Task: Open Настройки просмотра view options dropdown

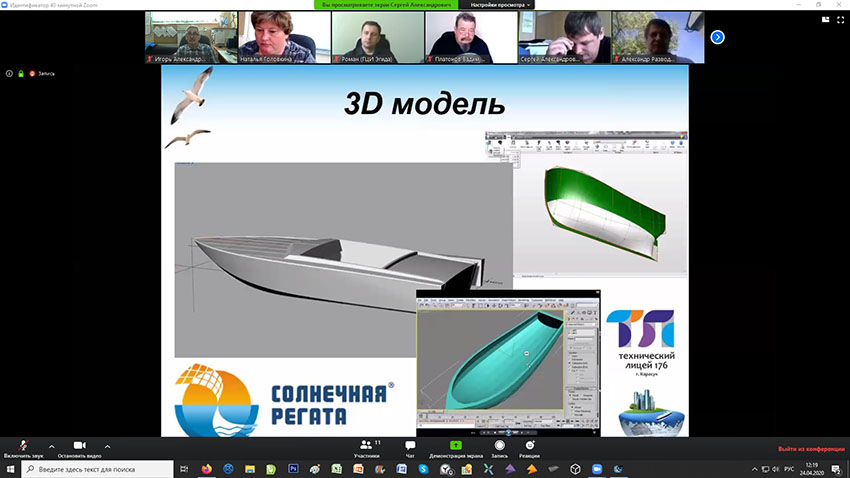Action: pyautogui.click(x=499, y=5)
